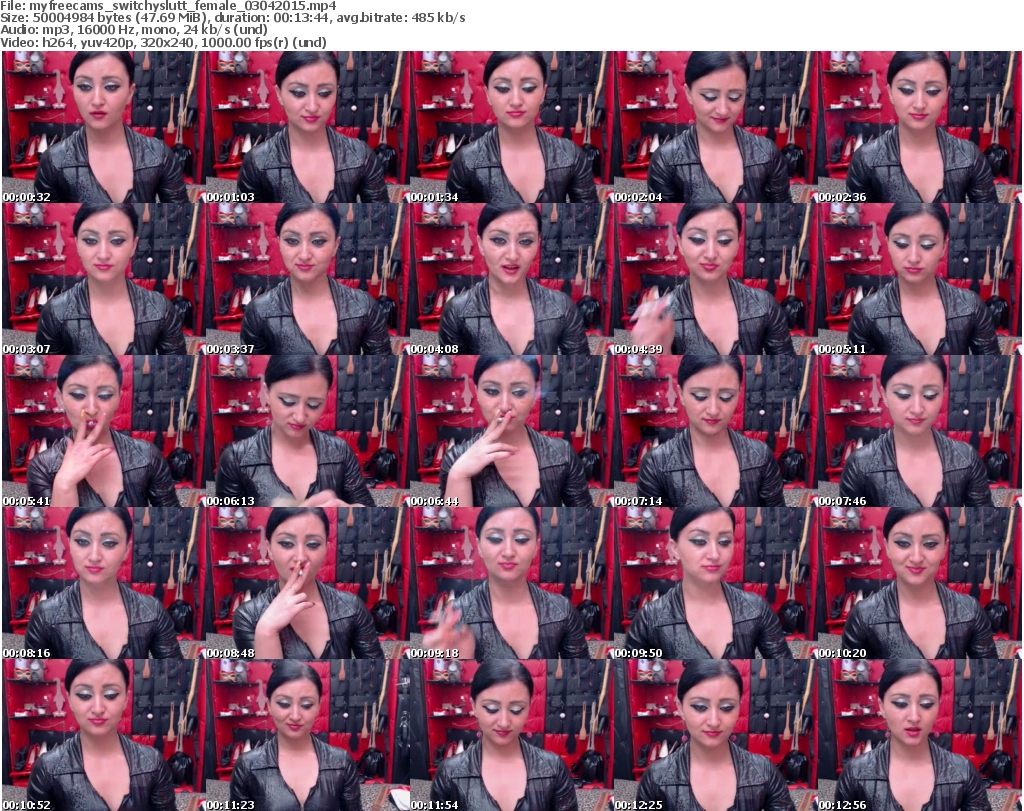Open the thumbnail marked 00:11:23
The height and width of the screenshot is (811, 1024).
pos(307,735)
